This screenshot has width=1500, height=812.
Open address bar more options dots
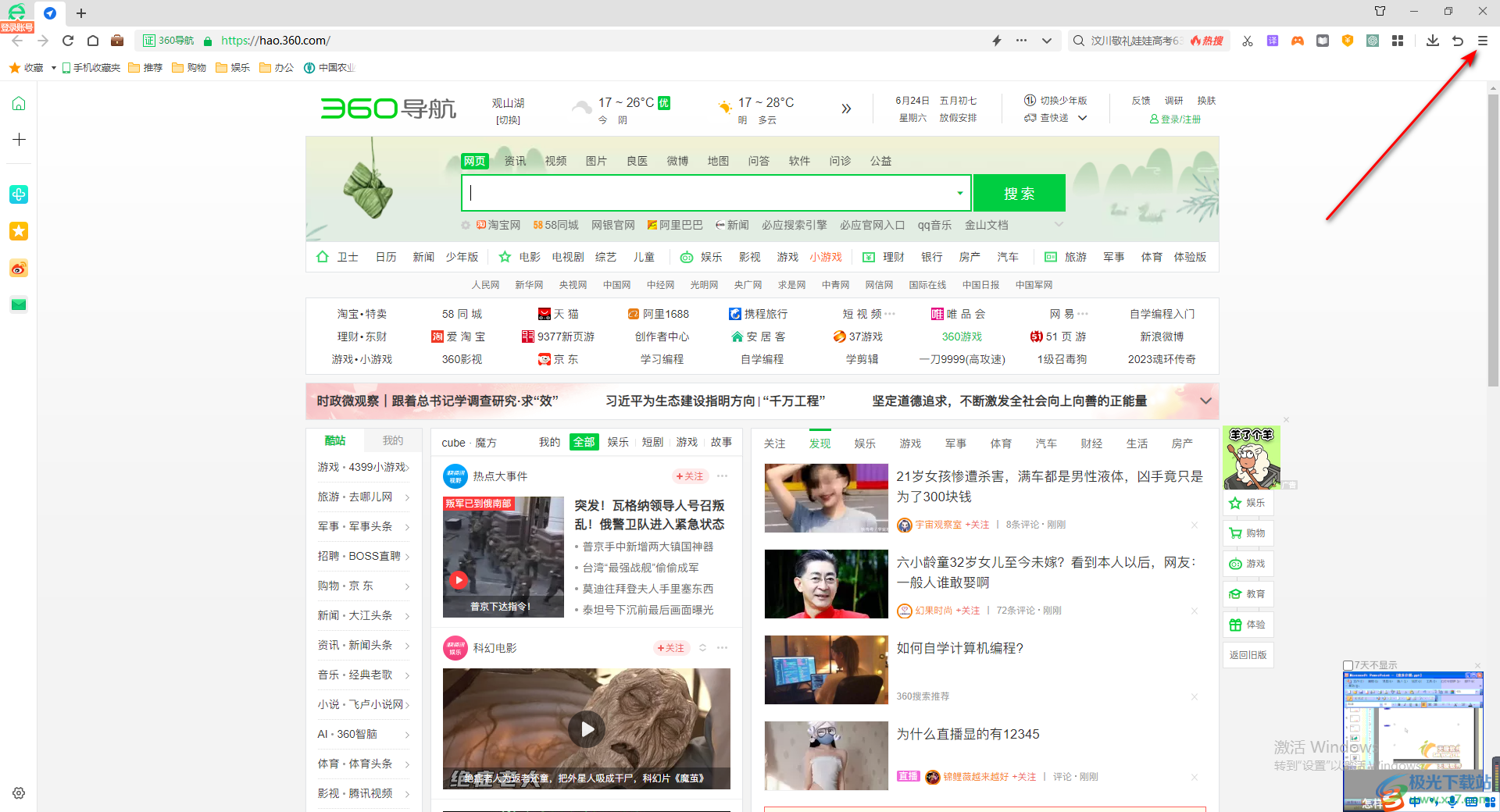point(1022,41)
